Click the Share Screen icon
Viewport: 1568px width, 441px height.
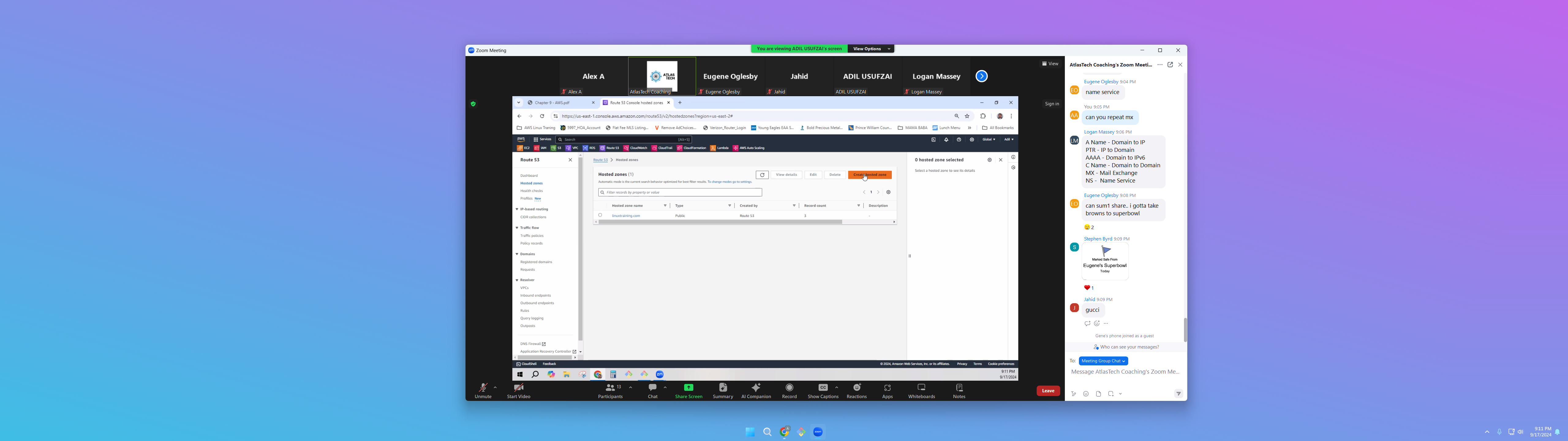[x=688, y=387]
